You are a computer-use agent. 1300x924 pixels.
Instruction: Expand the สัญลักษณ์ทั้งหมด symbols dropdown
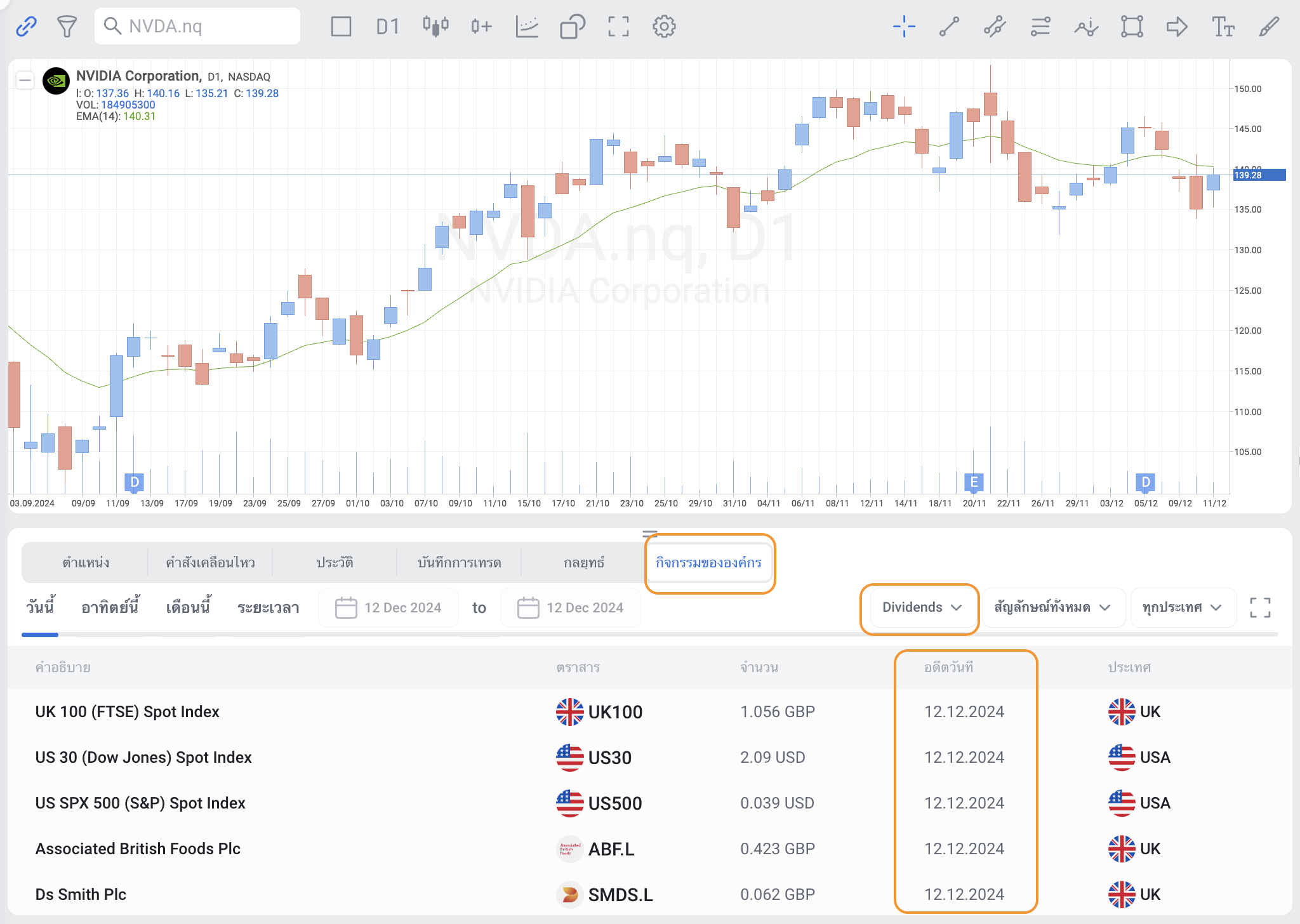1052,607
